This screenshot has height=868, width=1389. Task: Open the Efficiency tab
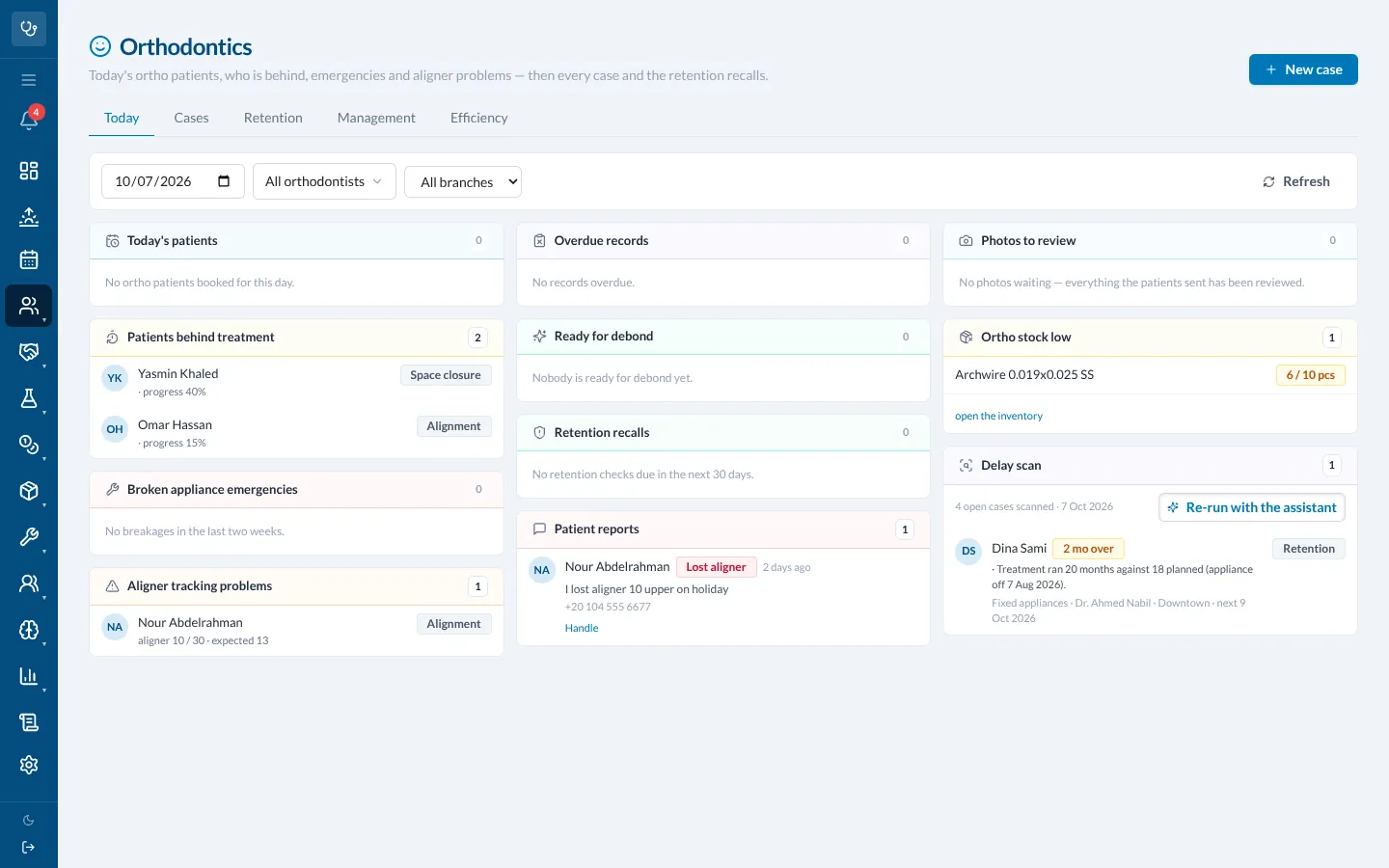pyautogui.click(x=478, y=118)
